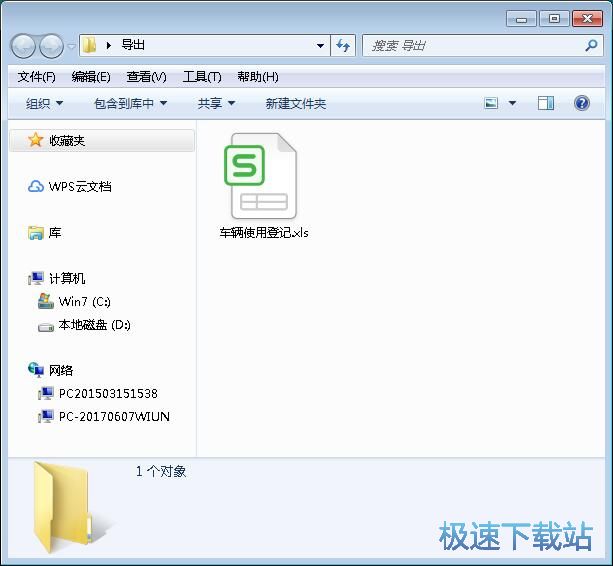The height and width of the screenshot is (566, 613).
Task: Select PC201503151538 network computer
Action: pos(108,393)
